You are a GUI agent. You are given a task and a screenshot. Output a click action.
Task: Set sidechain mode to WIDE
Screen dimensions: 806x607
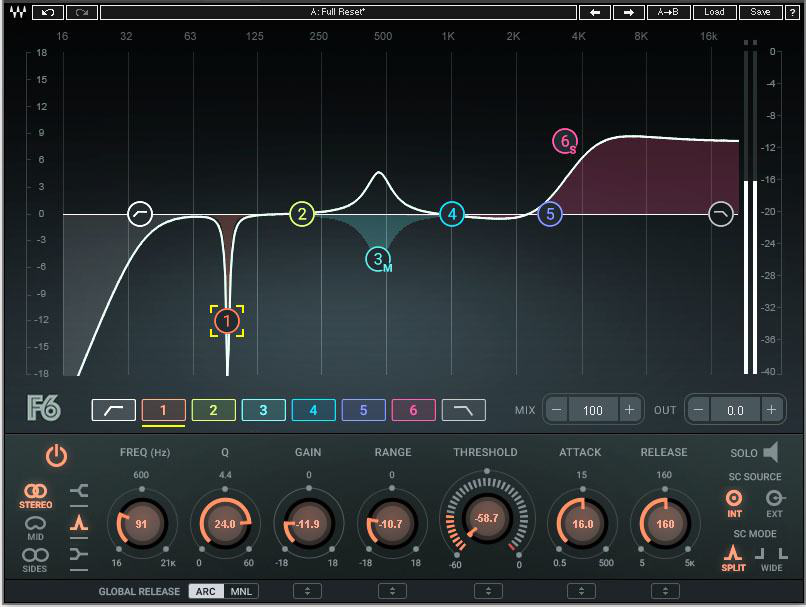click(x=772, y=559)
